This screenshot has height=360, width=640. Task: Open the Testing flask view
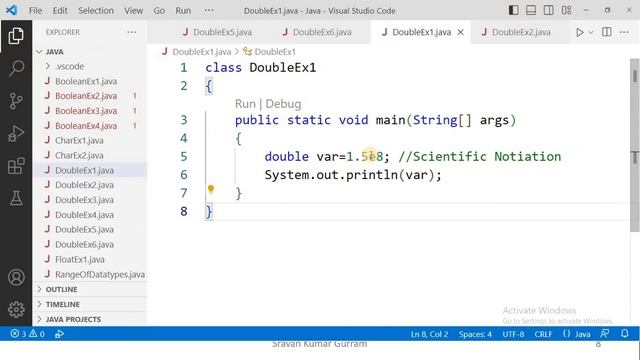coord(16,198)
